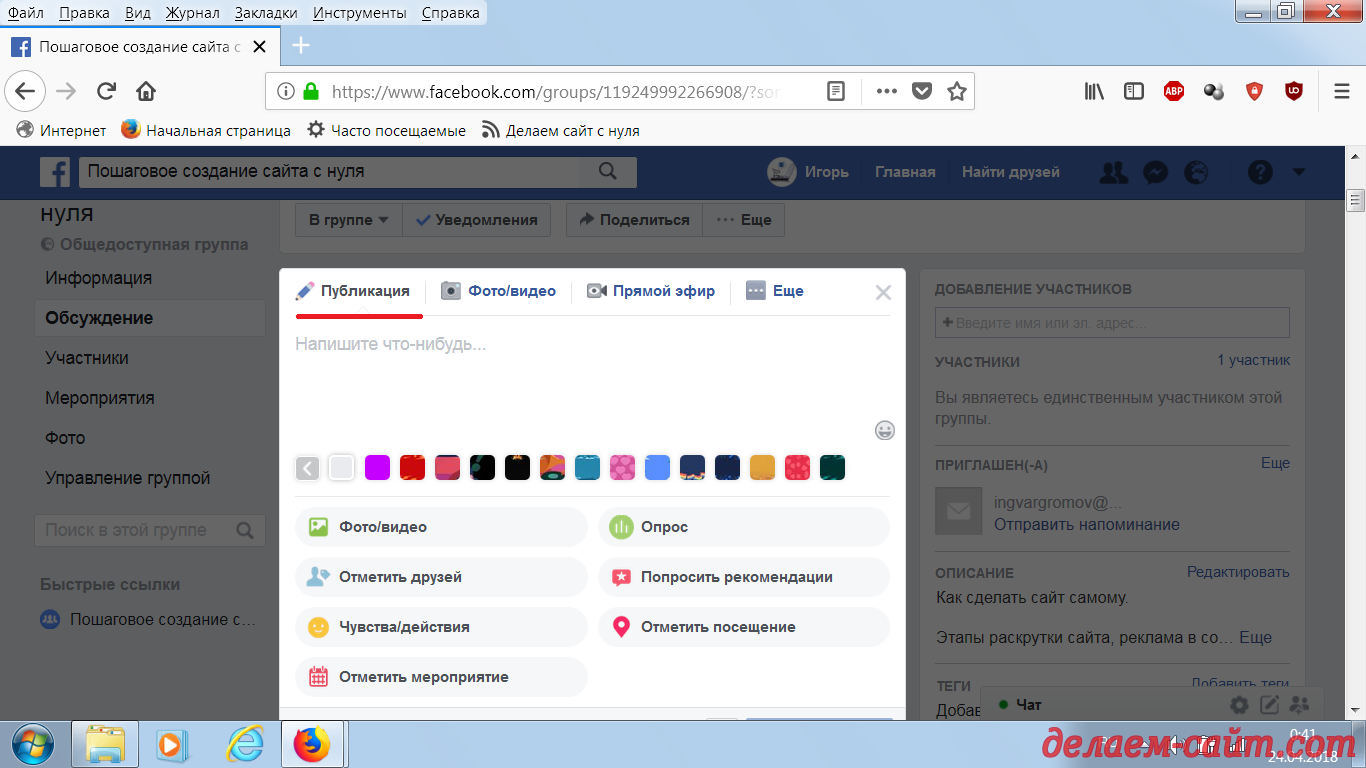Switch to the Фото/видео composer tab
The image size is (1366, 768).
[x=499, y=291]
